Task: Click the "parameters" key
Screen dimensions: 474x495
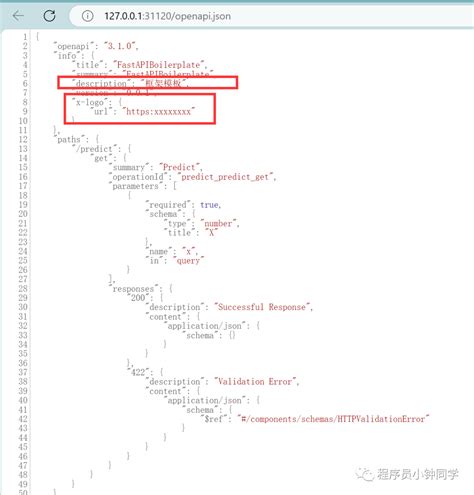Action: 135,186
